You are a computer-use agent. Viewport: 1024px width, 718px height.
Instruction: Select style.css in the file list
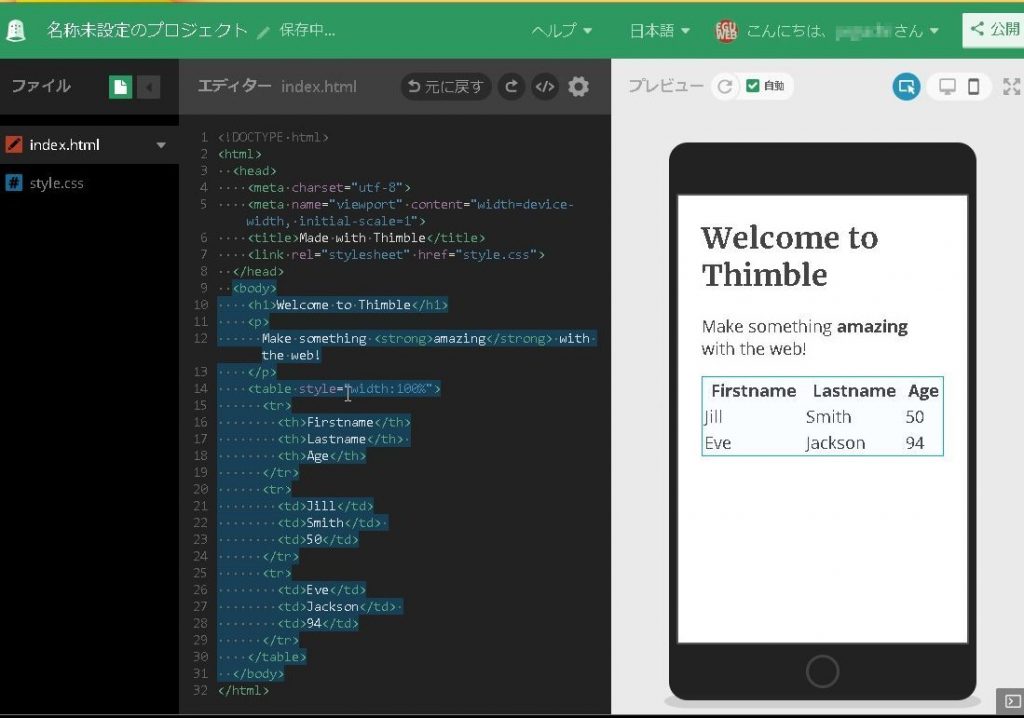pyautogui.click(x=56, y=183)
